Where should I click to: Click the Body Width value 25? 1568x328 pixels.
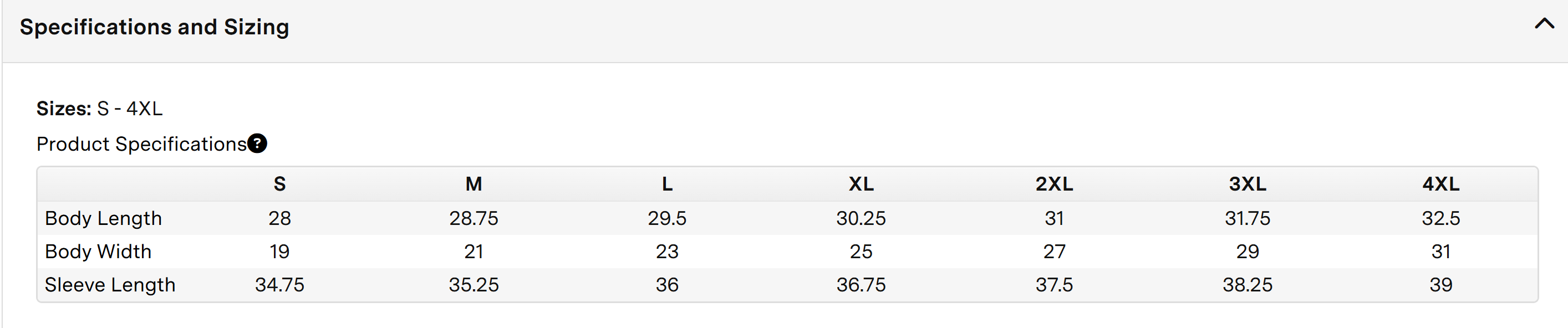[861, 252]
